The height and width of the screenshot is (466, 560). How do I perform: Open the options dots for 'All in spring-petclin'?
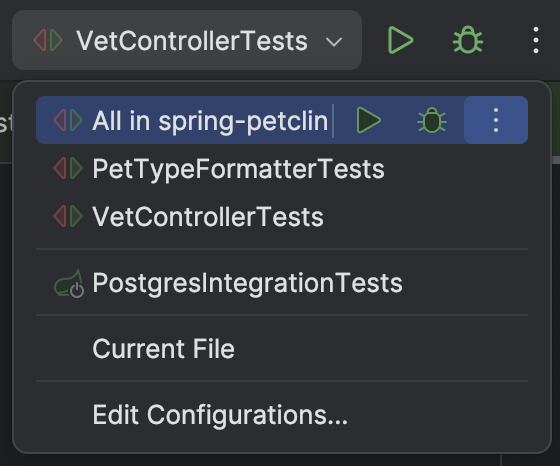point(496,120)
